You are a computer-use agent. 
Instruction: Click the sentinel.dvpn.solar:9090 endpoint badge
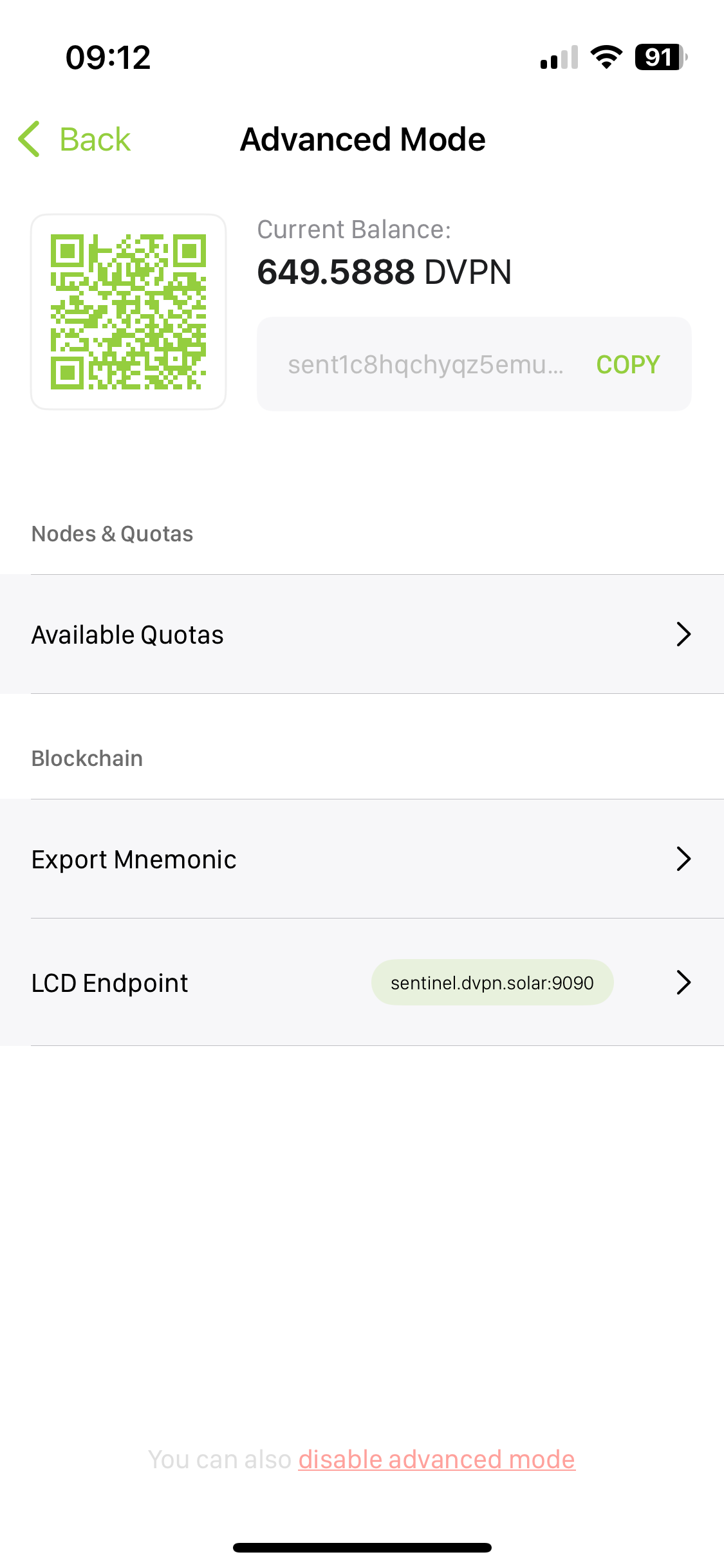pyautogui.click(x=492, y=983)
